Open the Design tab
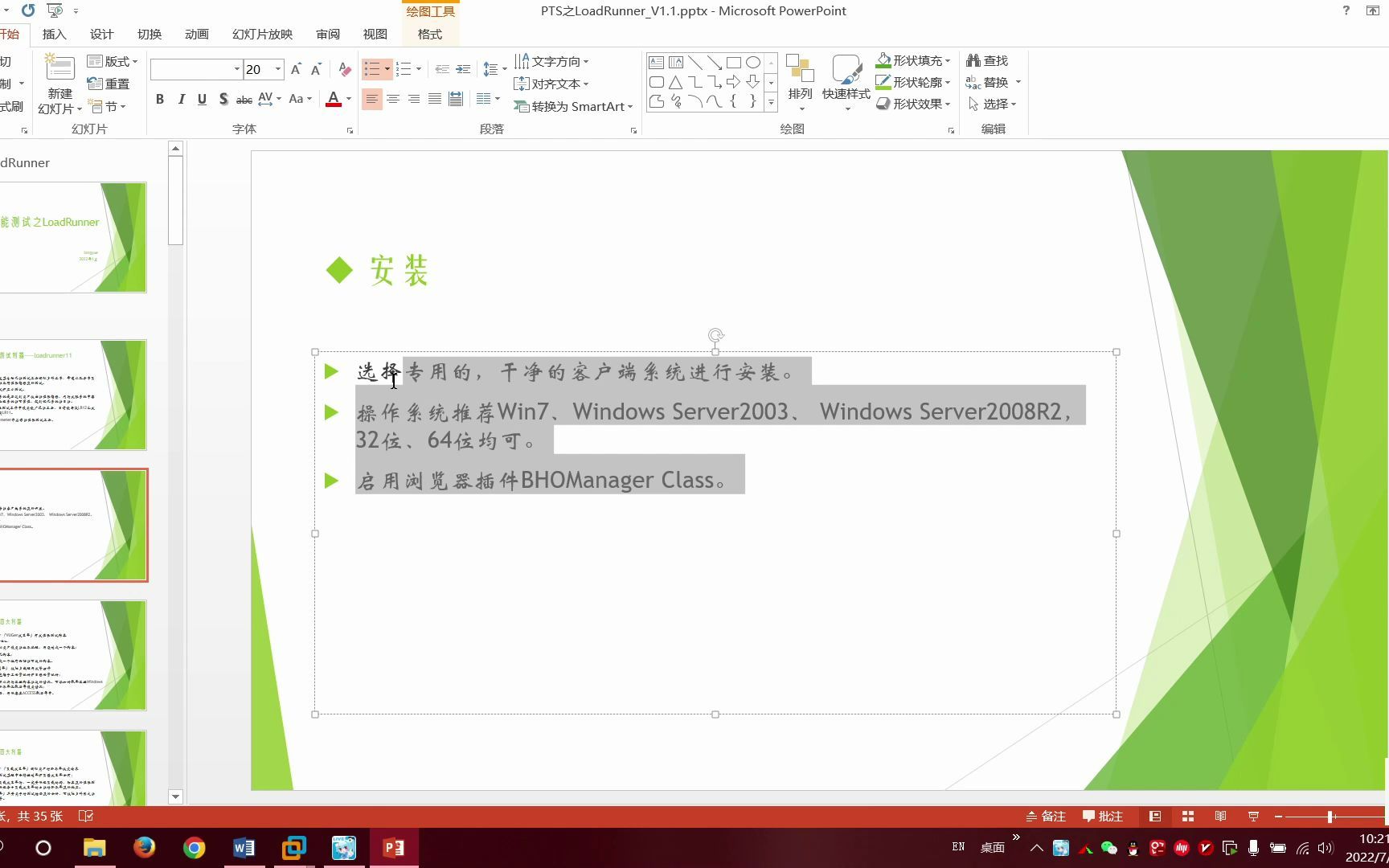Screen dimensions: 1389x868 [x=102, y=35]
